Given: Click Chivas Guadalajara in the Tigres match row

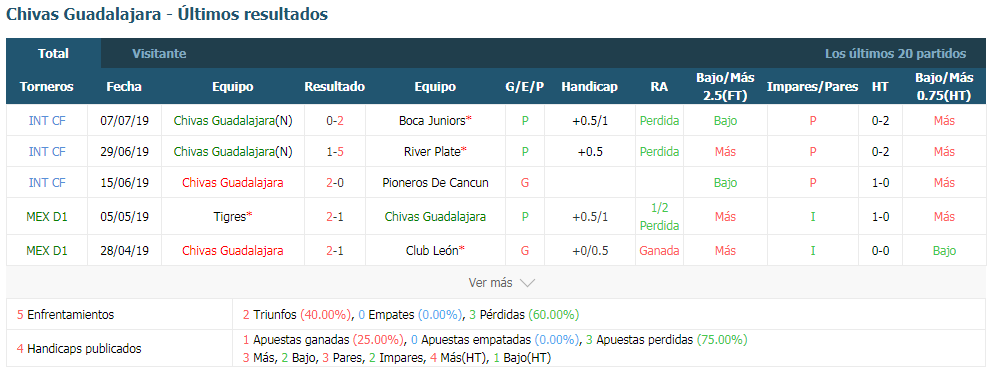Looking at the screenshot, I should (x=435, y=216).
